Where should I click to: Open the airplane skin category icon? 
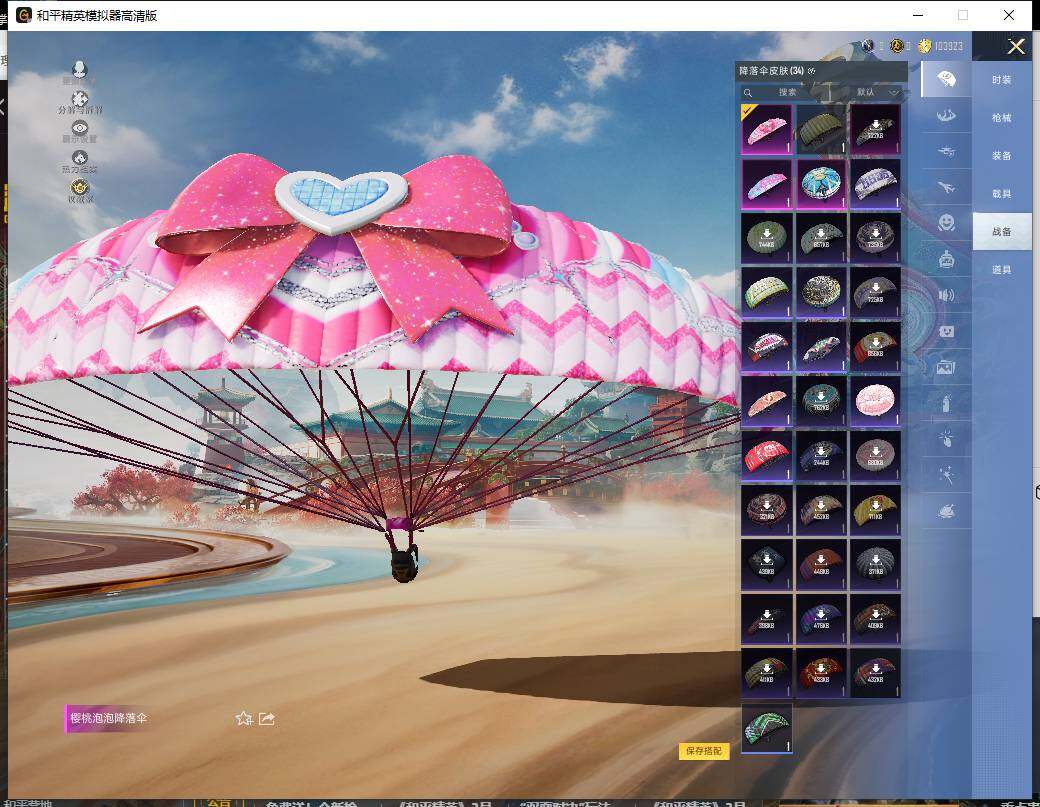946,188
